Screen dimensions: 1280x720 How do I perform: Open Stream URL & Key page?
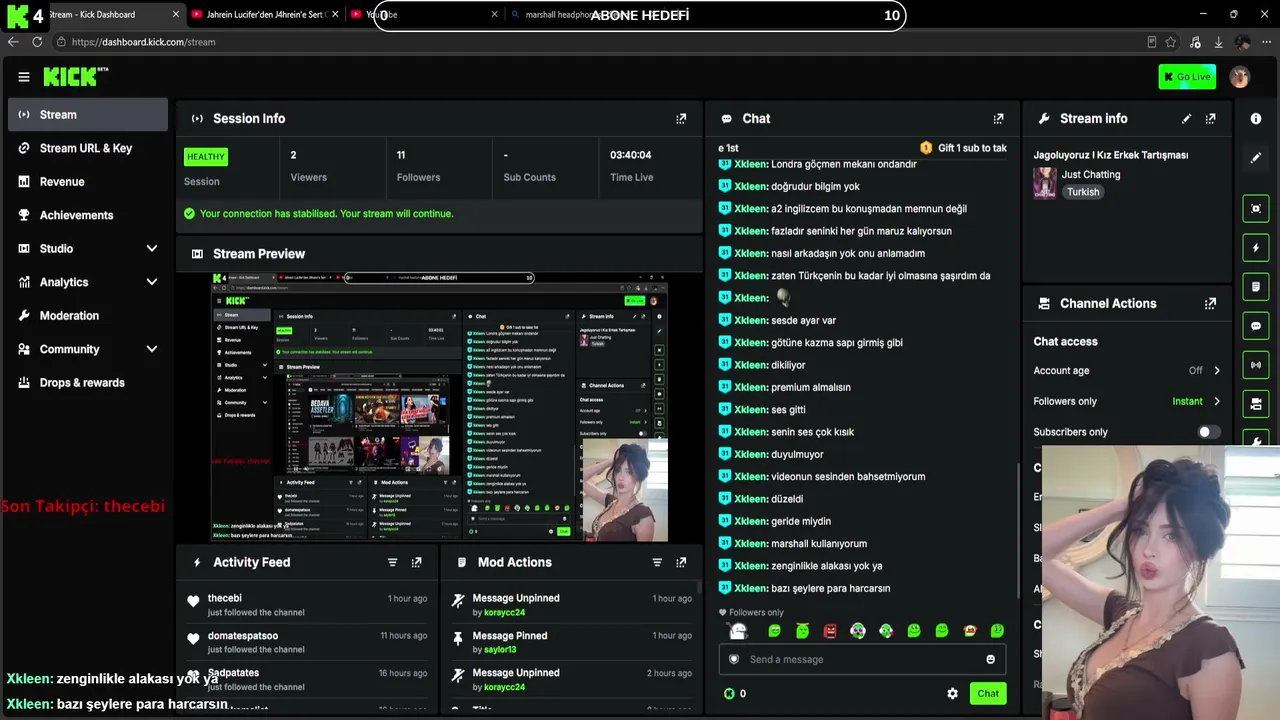click(87, 148)
